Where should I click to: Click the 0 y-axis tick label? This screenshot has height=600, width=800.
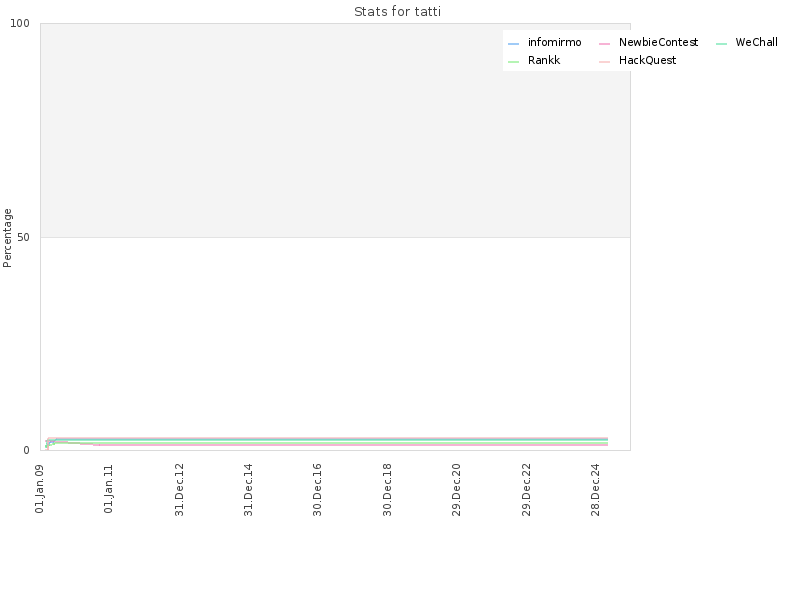(27, 451)
